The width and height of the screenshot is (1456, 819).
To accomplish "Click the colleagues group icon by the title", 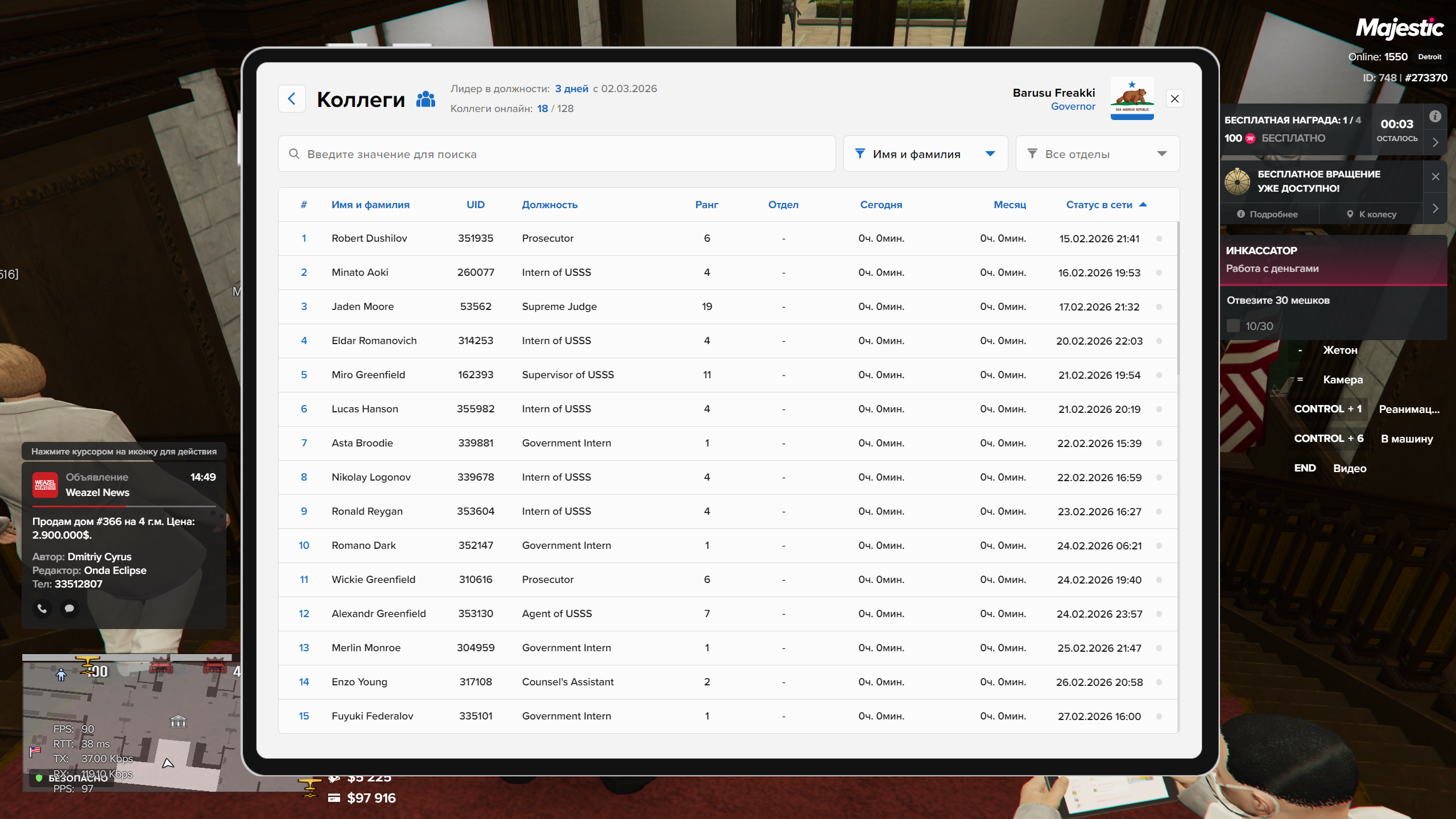I will click(x=425, y=100).
